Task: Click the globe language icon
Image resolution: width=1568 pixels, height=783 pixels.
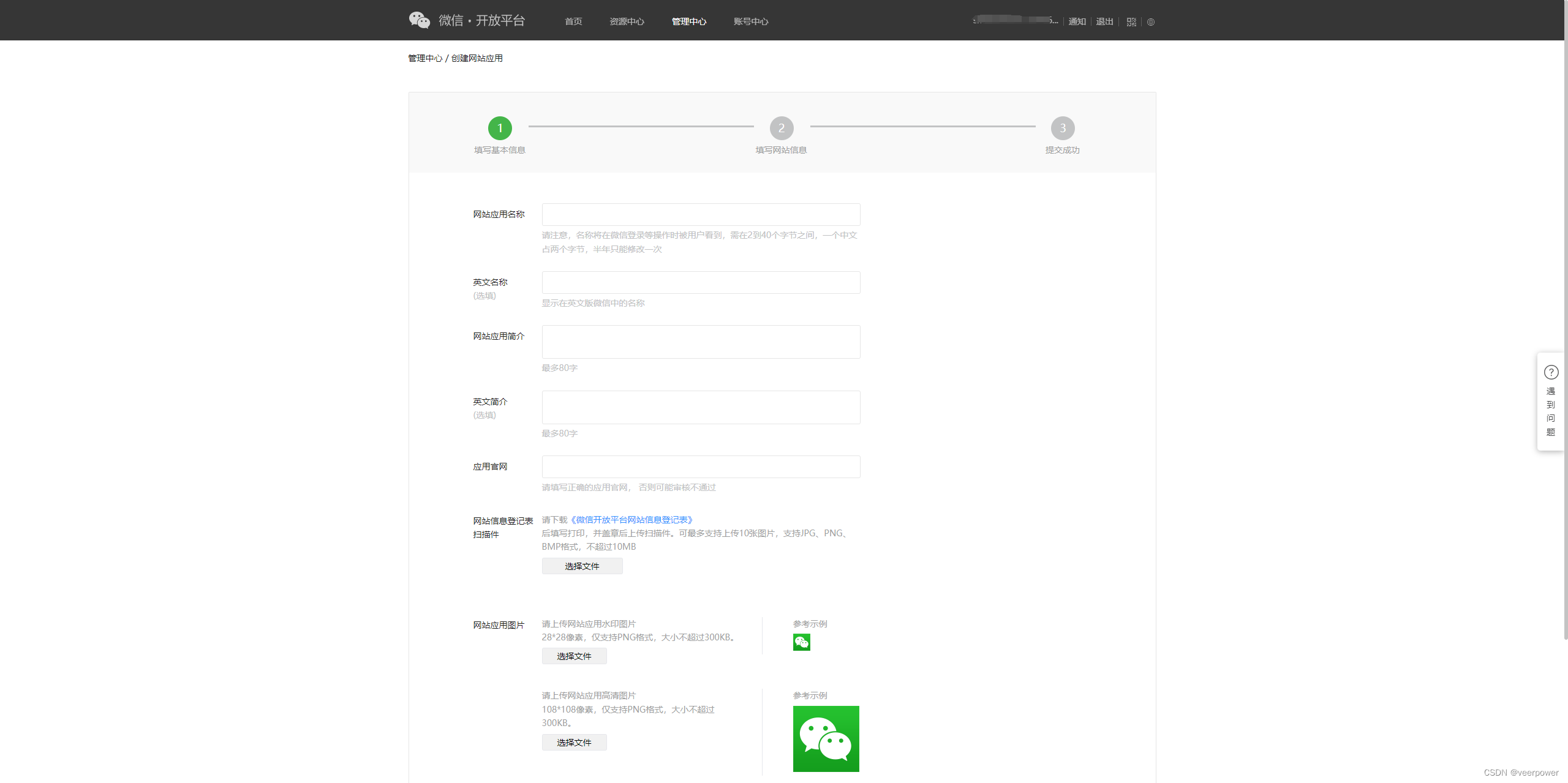Action: tap(1151, 21)
